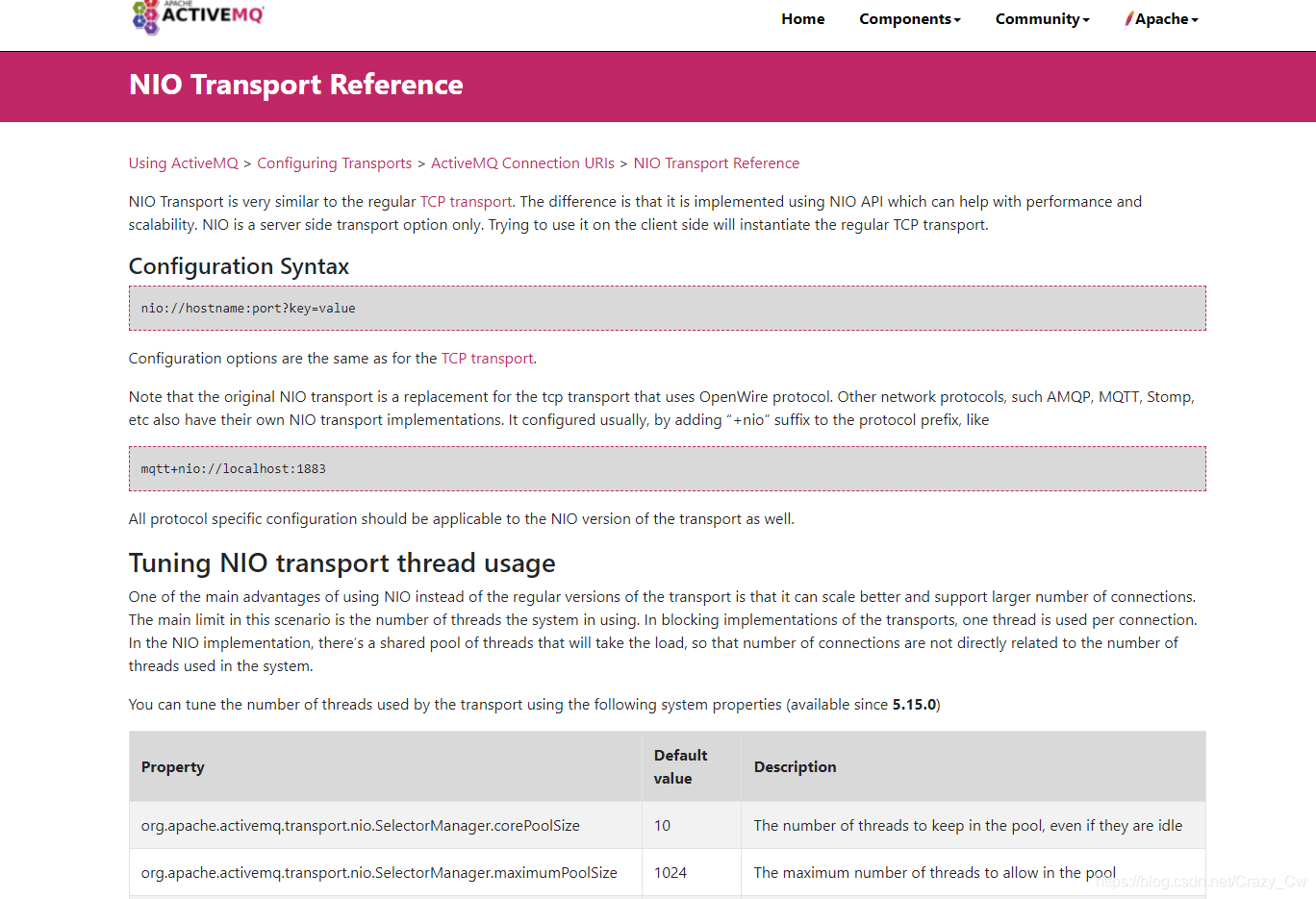
Task: Expand the Community dropdown
Action: 1043,19
